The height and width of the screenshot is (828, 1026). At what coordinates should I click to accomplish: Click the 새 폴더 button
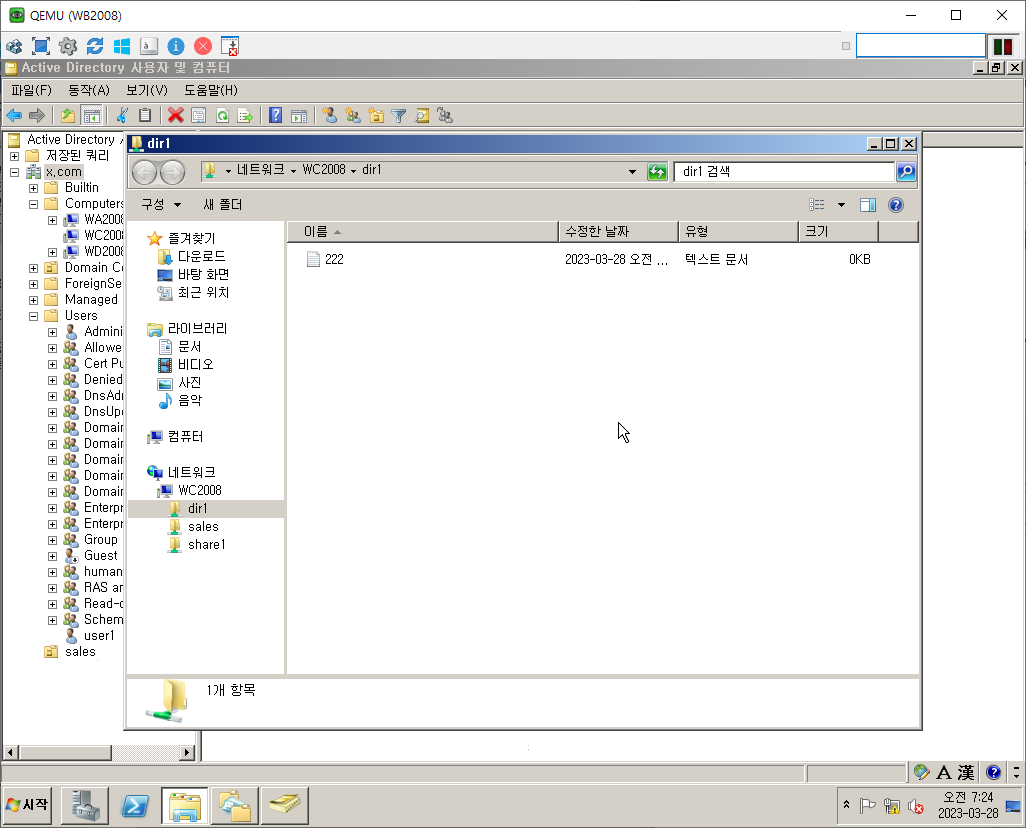click(222, 205)
